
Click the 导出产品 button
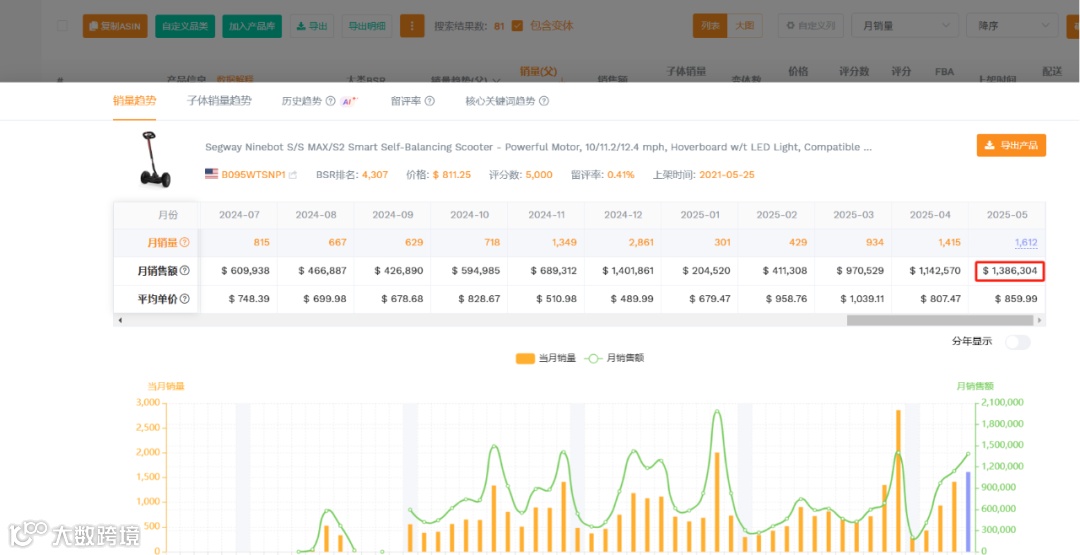coord(1011,145)
